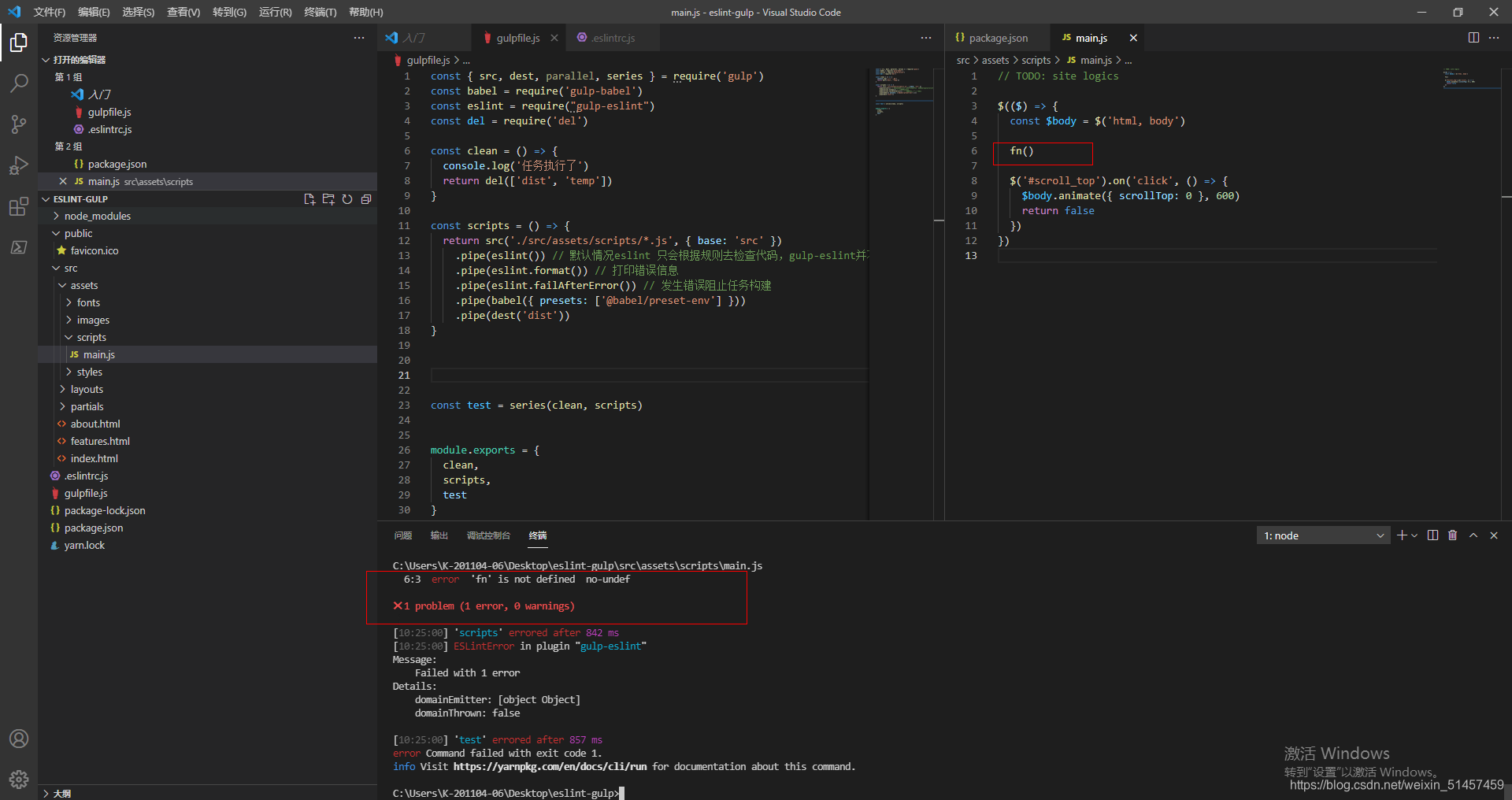1512x800 pixels.
Task: Open the 查看(V) menu
Action: [x=183, y=12]
